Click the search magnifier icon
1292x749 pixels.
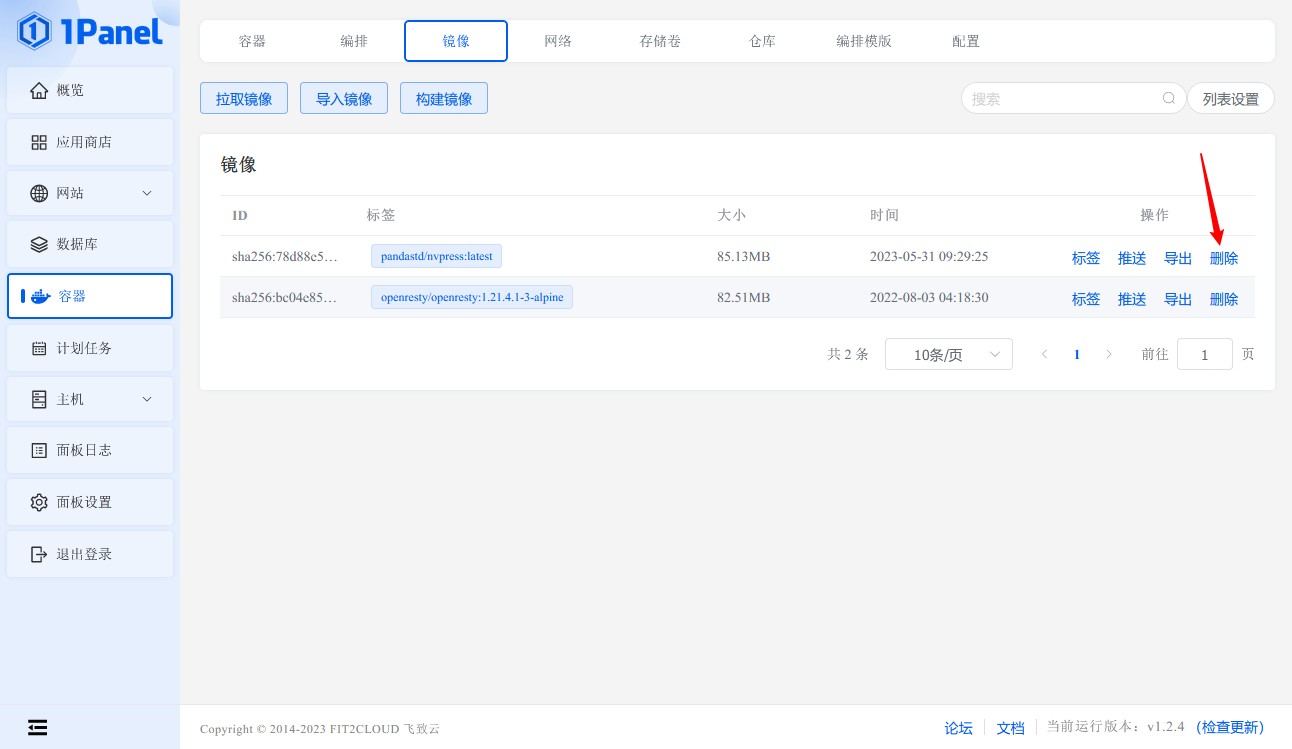pyautogui.click(x=1169, y=98)
